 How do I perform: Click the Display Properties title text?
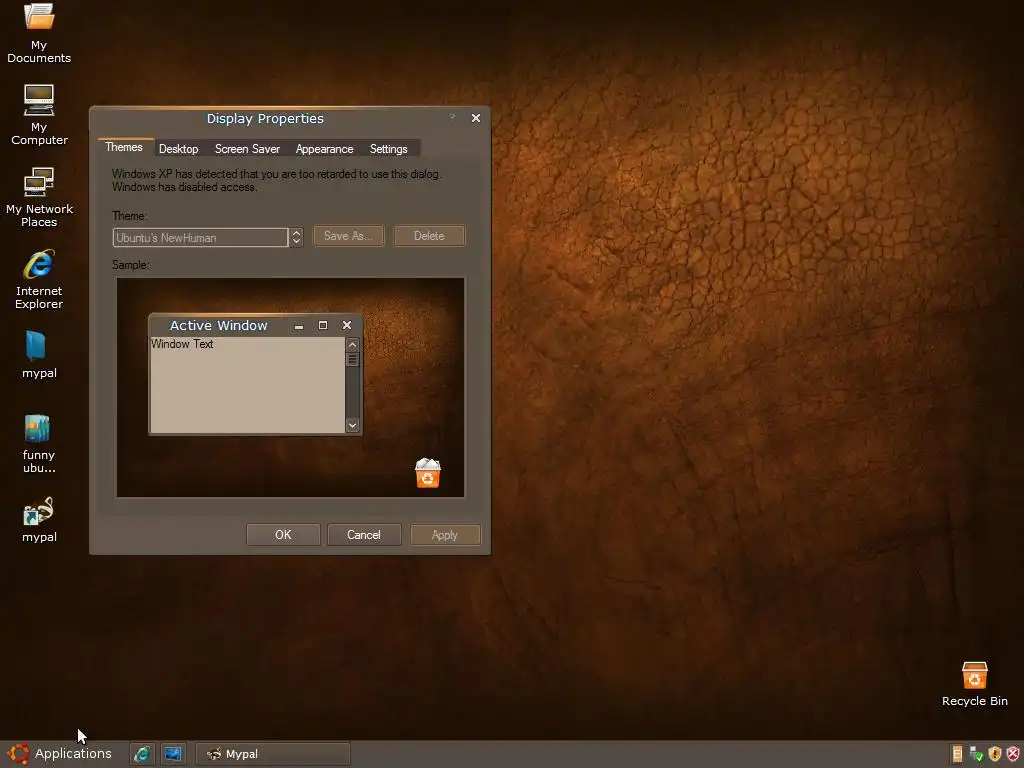pyautogui.click(x=265, y=119)
